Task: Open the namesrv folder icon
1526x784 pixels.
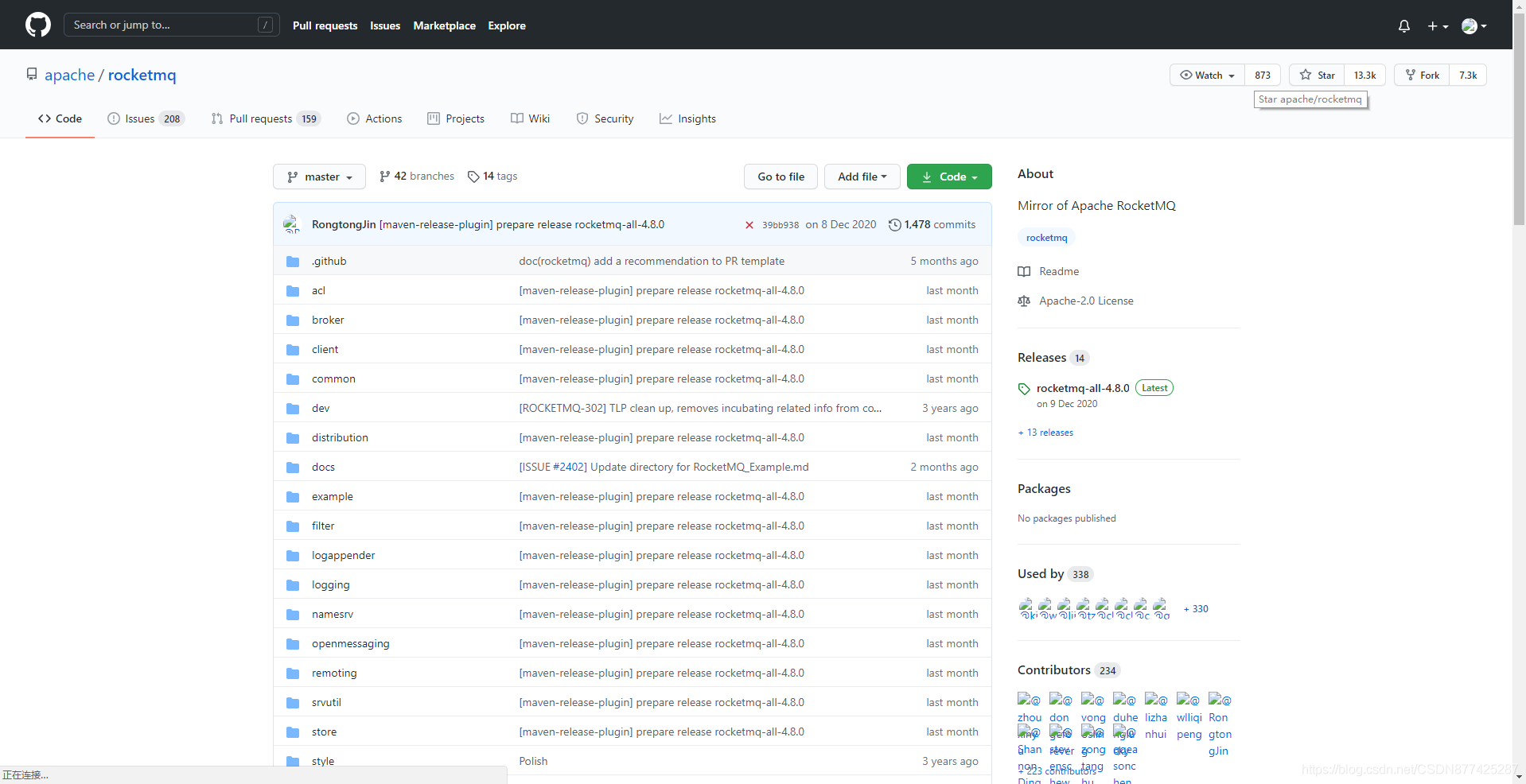Action: point(293,615)
